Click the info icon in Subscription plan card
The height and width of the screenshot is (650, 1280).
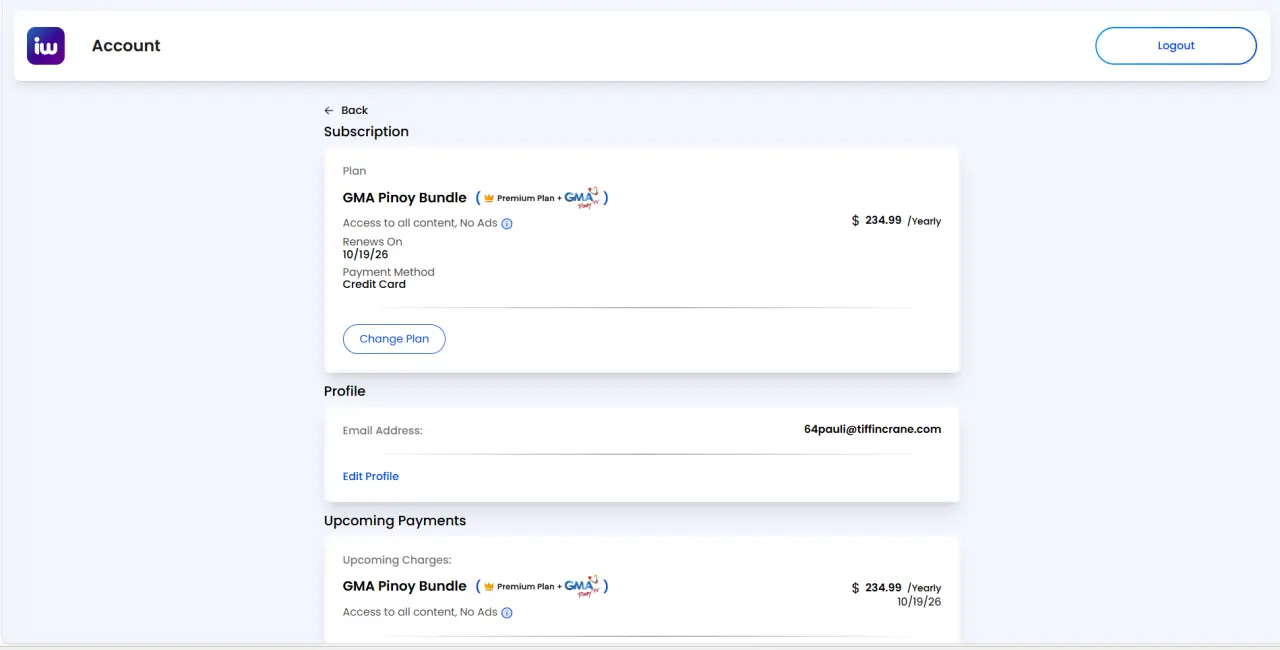(x=507, y=224)
